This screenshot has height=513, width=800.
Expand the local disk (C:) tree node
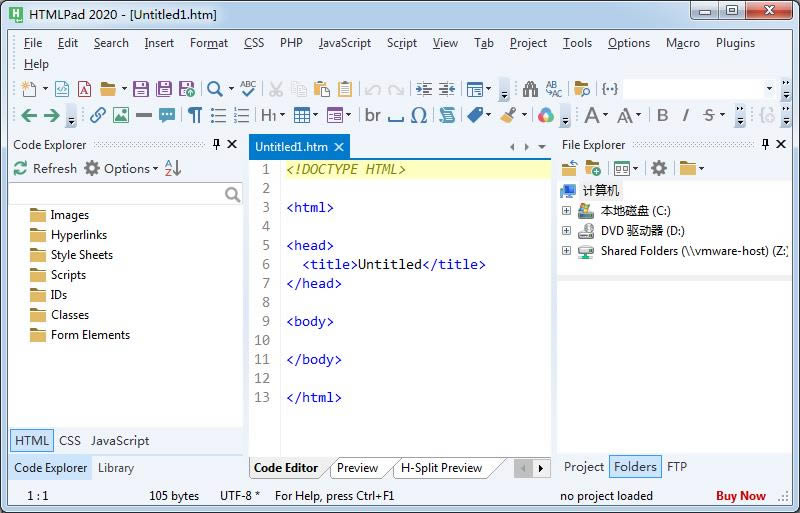coord(566,210)
